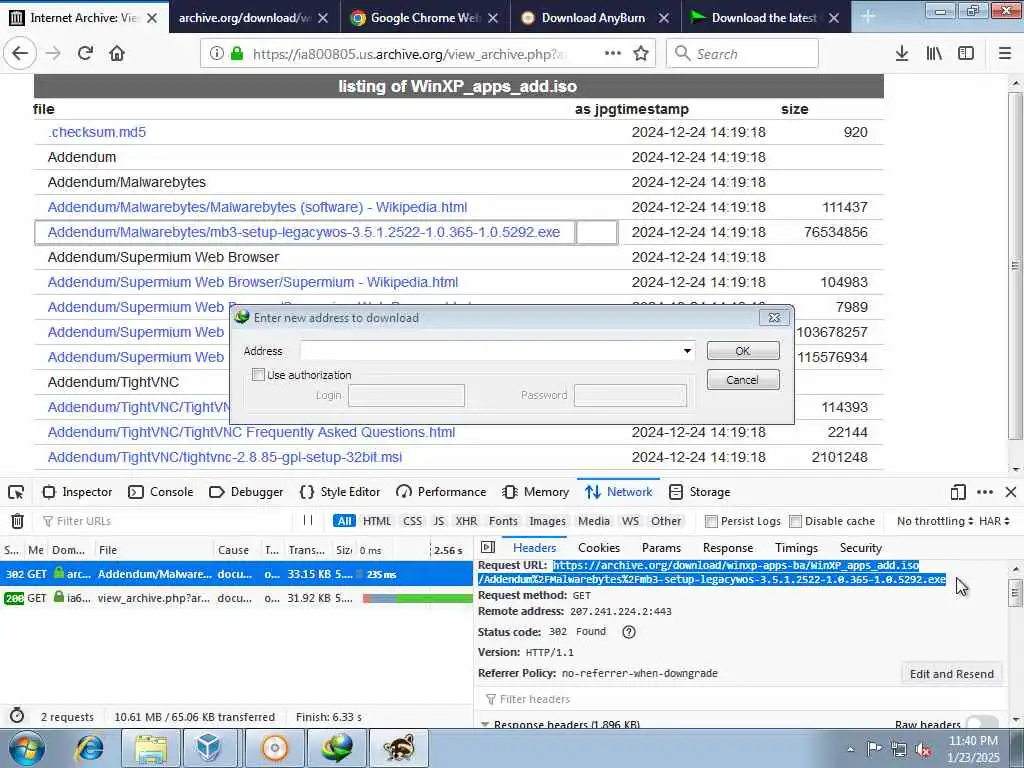Switch to Internet Download Manager taskbar icon
The image size is (1024, 768).
pyautogui.click(x=337, y=748)
